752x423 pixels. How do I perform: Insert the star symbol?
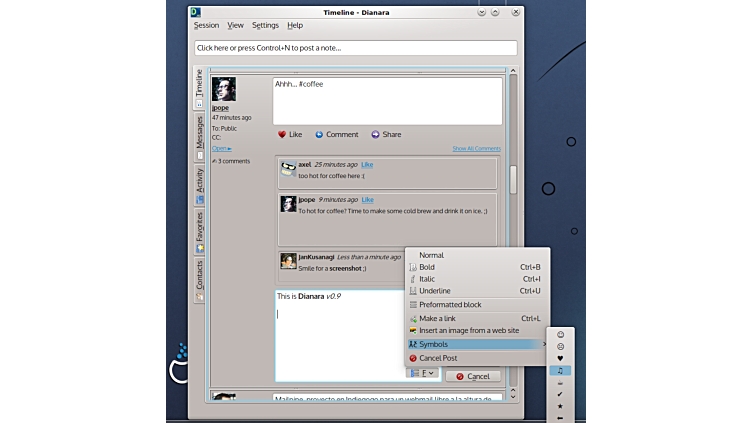[560, 407]
